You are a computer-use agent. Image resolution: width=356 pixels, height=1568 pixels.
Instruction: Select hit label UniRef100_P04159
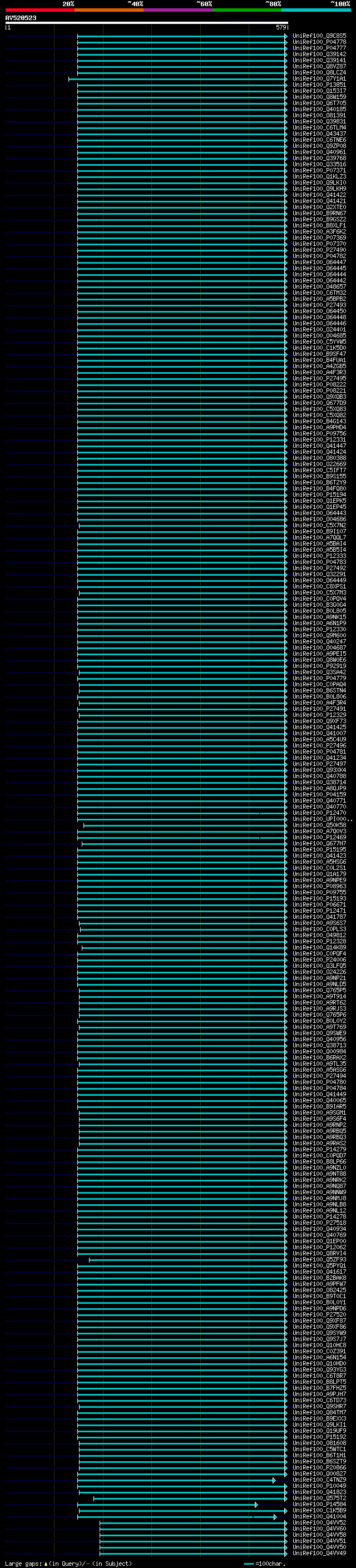(319, 794)
